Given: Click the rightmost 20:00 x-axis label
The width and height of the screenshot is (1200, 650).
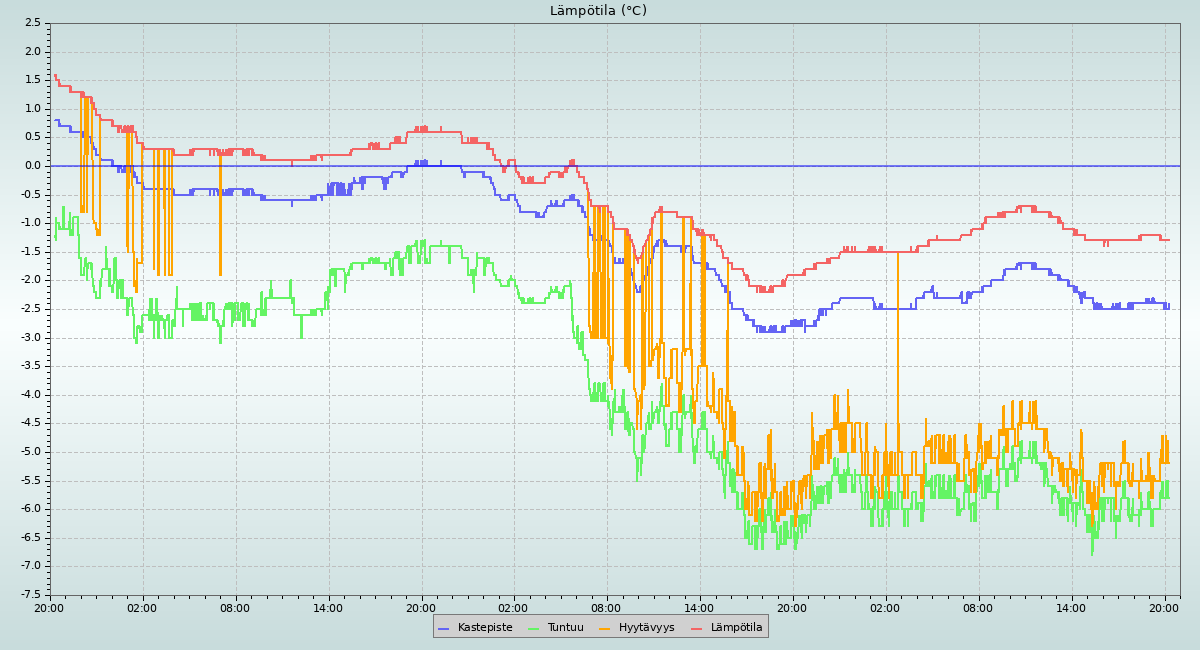Looking at the screenshot, I should pyautogui.click(x=1164, y=607).
